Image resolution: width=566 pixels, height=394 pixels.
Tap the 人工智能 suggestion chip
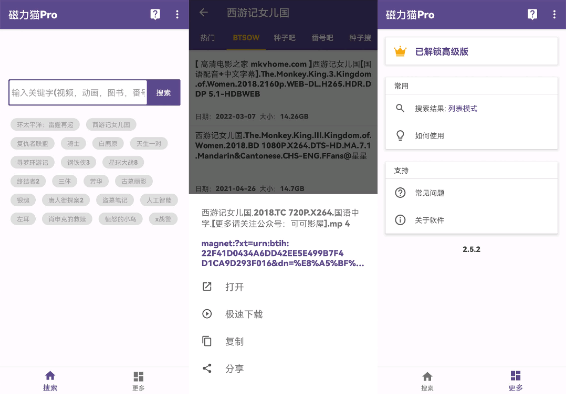point(159,200)
